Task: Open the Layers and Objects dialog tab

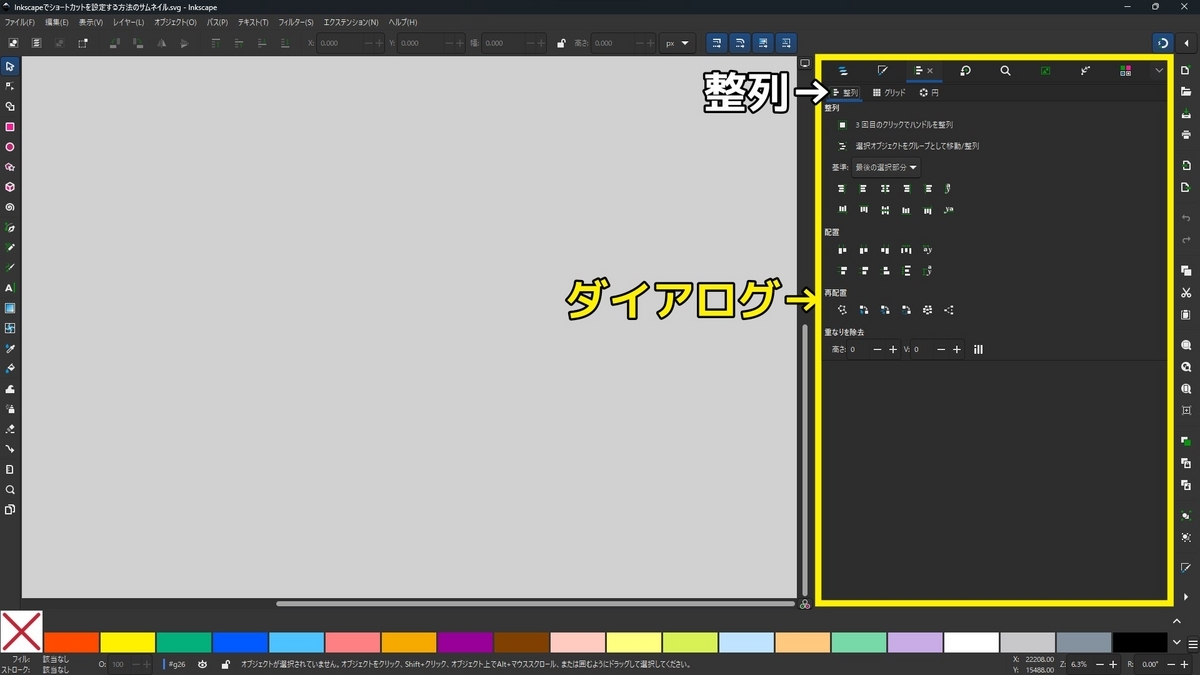Action: point(843,71)
